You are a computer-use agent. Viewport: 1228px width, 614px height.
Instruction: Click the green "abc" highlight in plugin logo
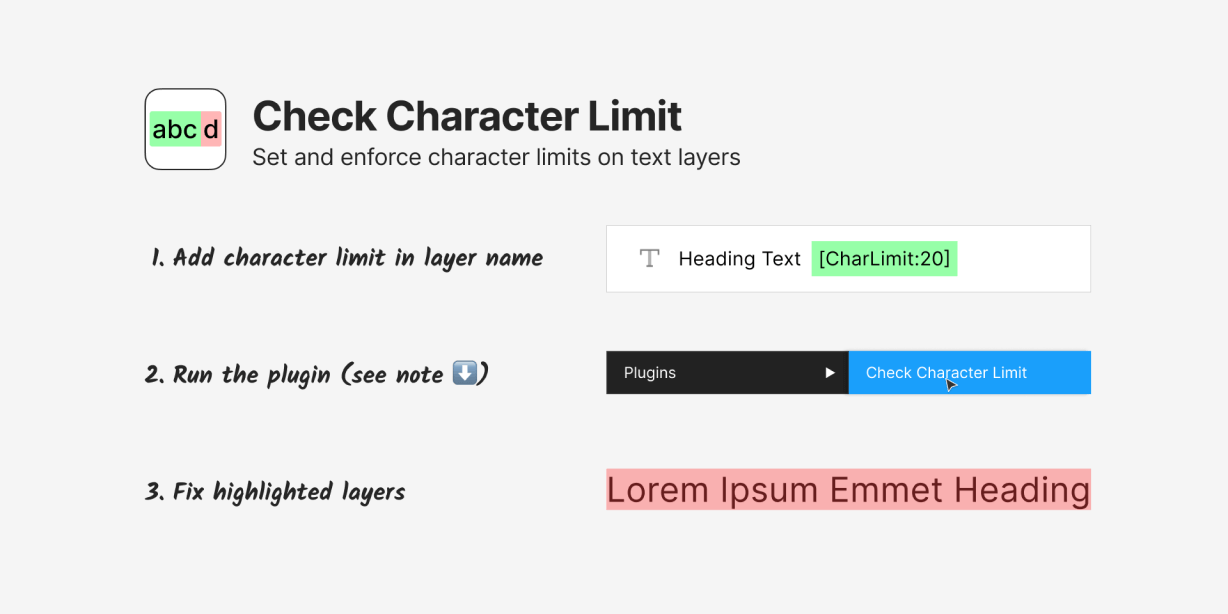tap(175, 129)
